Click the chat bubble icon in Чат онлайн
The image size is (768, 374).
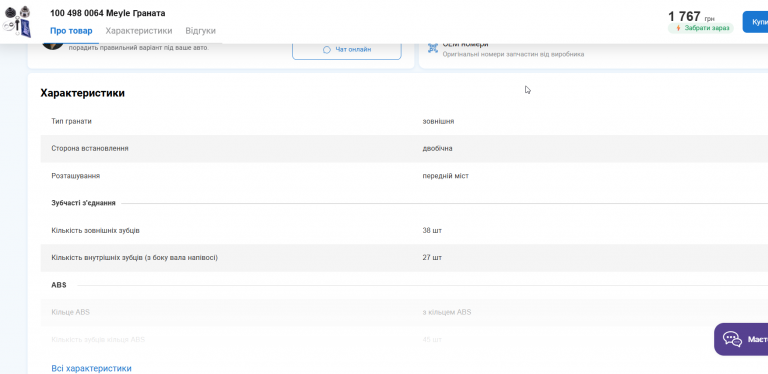327,50
